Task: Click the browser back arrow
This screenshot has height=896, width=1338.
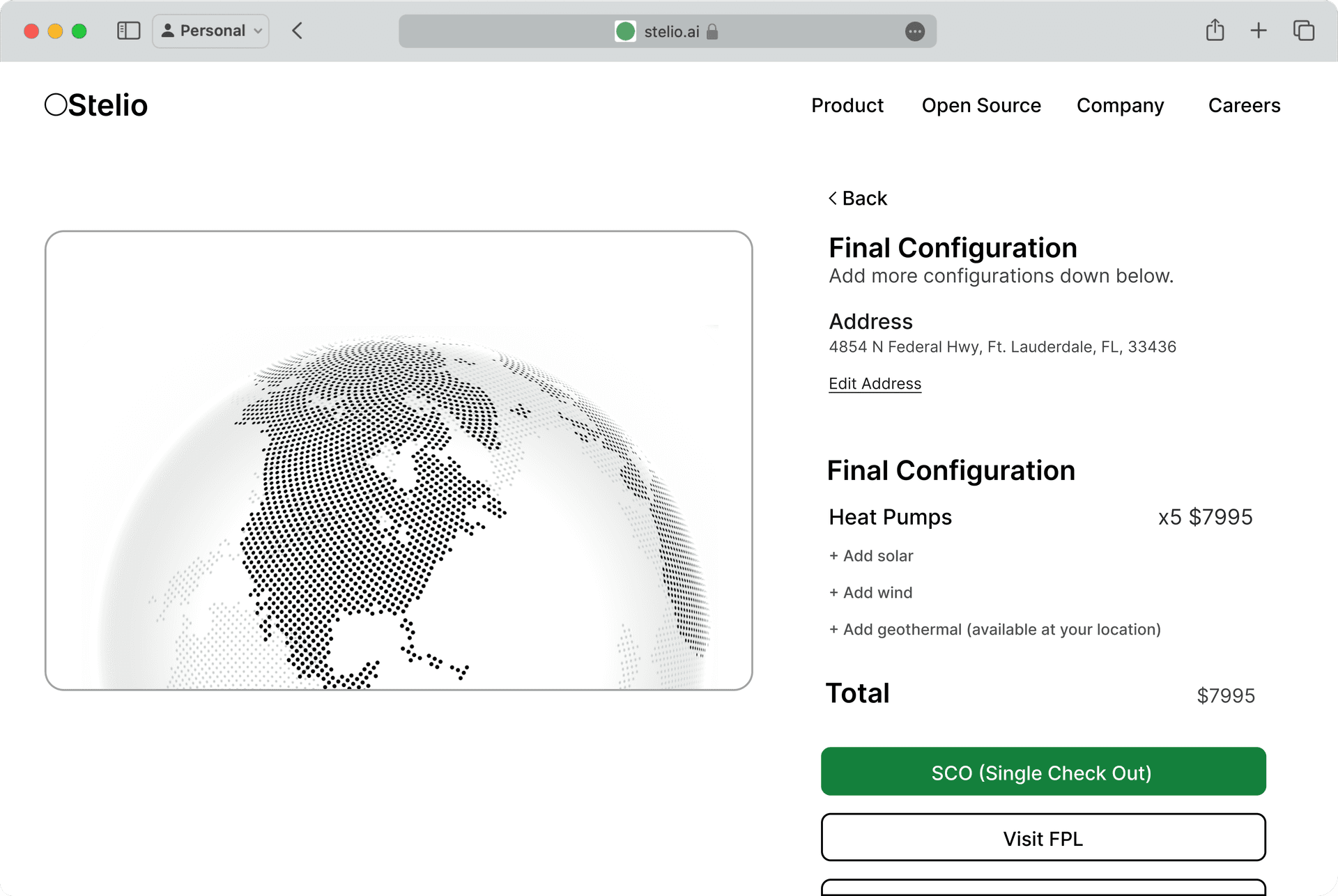Action: pyautogui.click(x=298, y=31)
